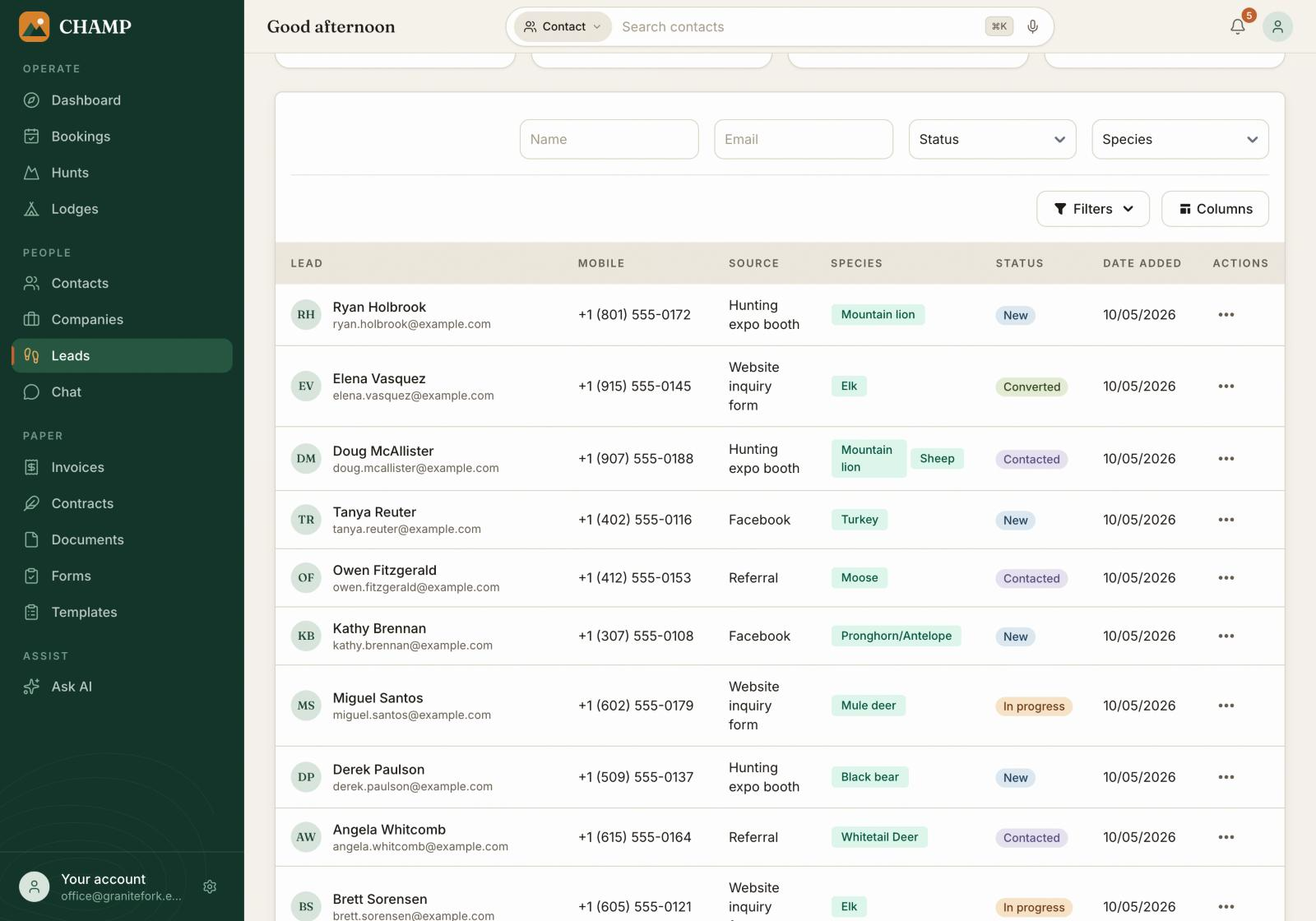Click the Pronghorn/Antelope species tag
Screen dimensions: 1316x921
pyautogui.click(x=896, y=636)
